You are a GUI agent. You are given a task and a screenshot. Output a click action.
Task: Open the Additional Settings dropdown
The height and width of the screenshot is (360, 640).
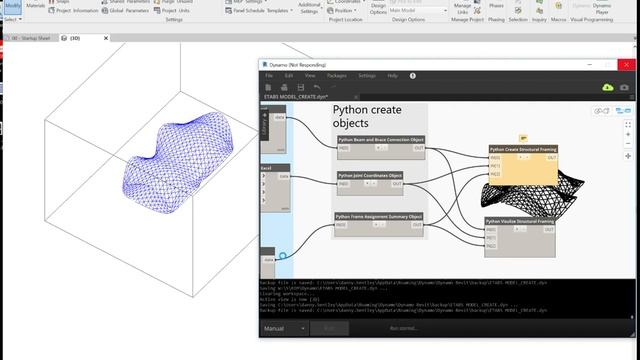click(309, 8)
